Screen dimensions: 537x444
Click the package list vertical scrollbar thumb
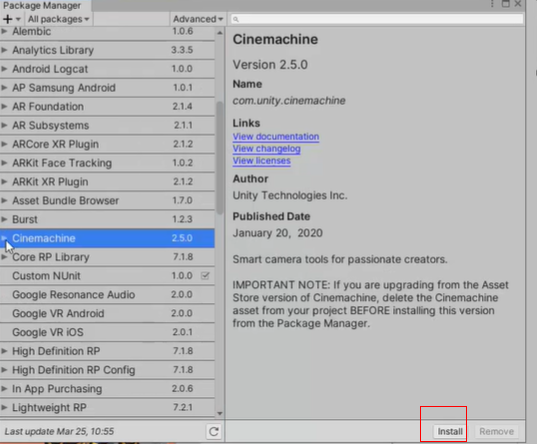pyautogui.click(x=220, y=158)
